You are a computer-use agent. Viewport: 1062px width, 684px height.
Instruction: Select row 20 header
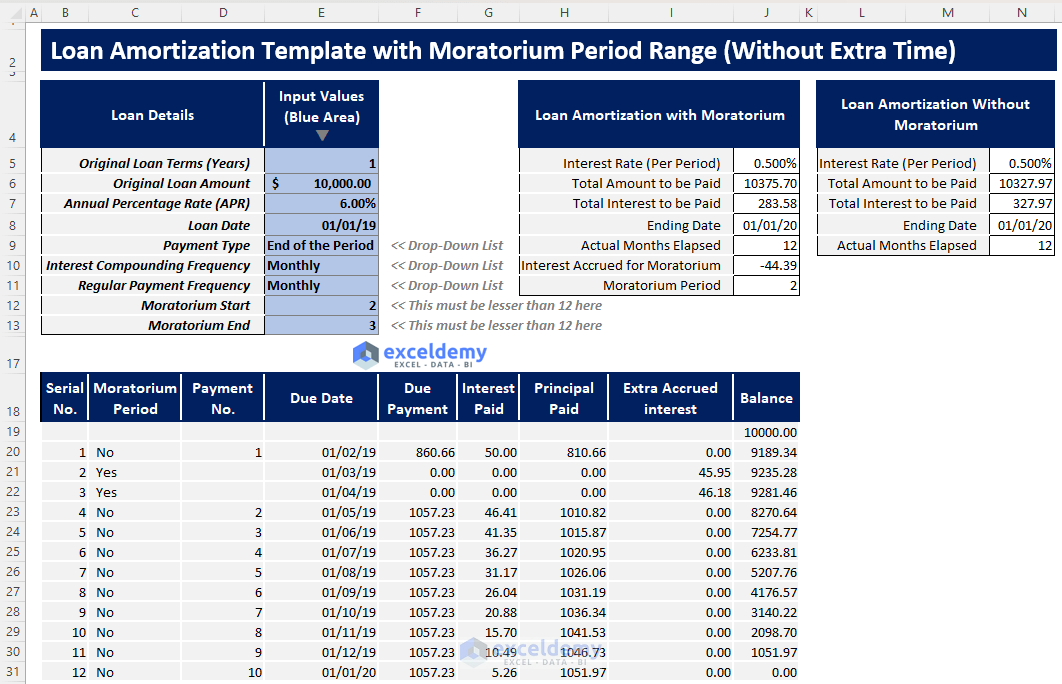click(x=13, y=452)
